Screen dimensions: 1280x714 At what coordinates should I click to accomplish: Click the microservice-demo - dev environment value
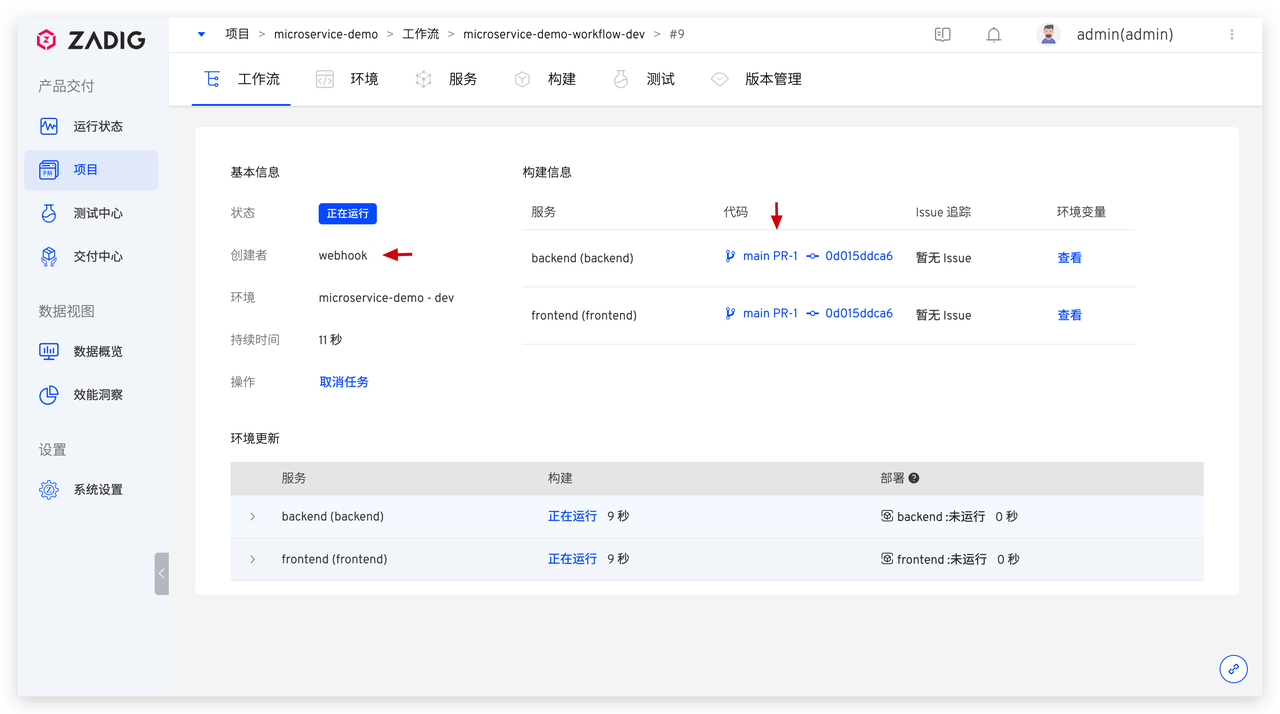click(386, 298)
